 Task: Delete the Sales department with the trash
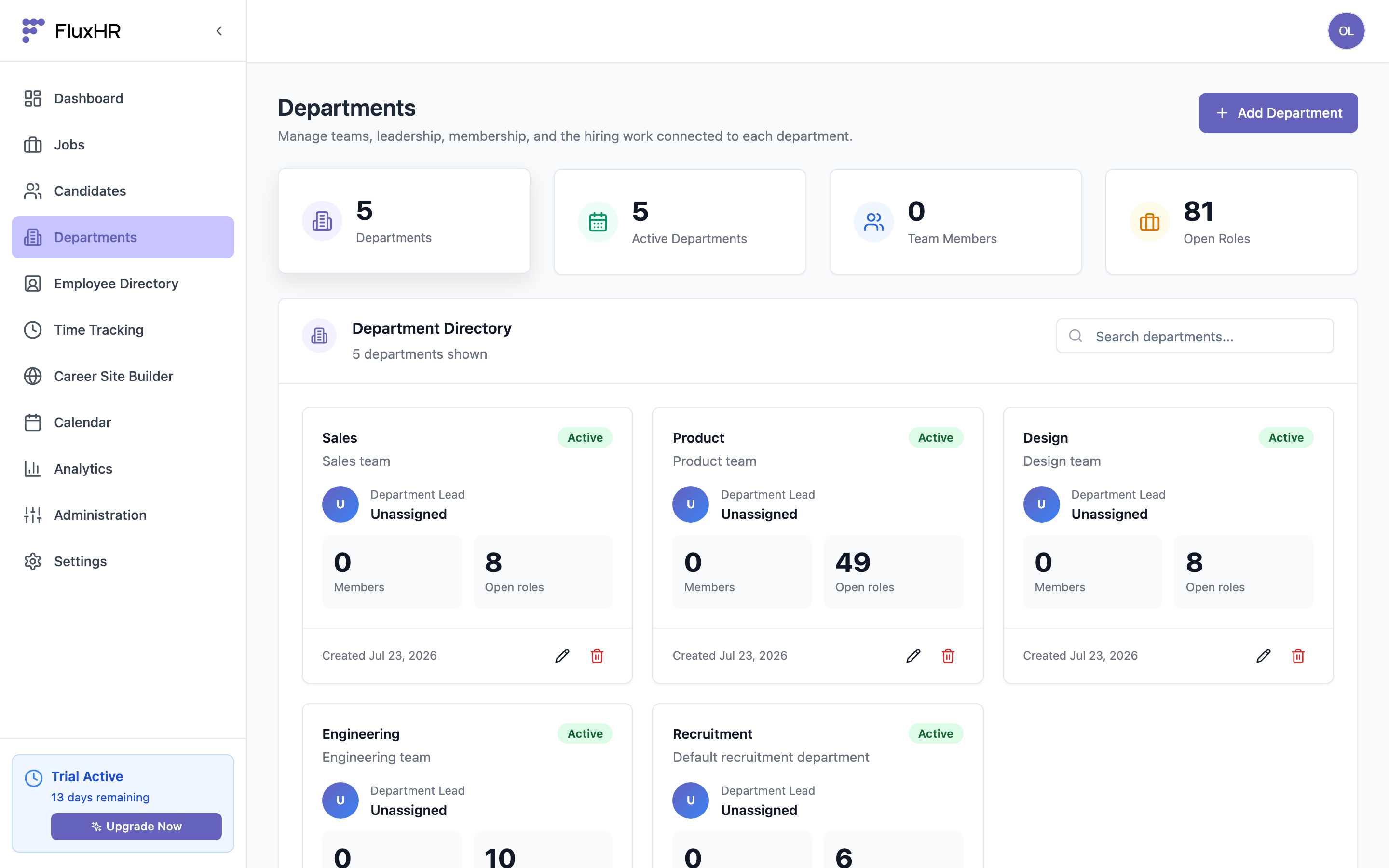[x=597, y=656]
